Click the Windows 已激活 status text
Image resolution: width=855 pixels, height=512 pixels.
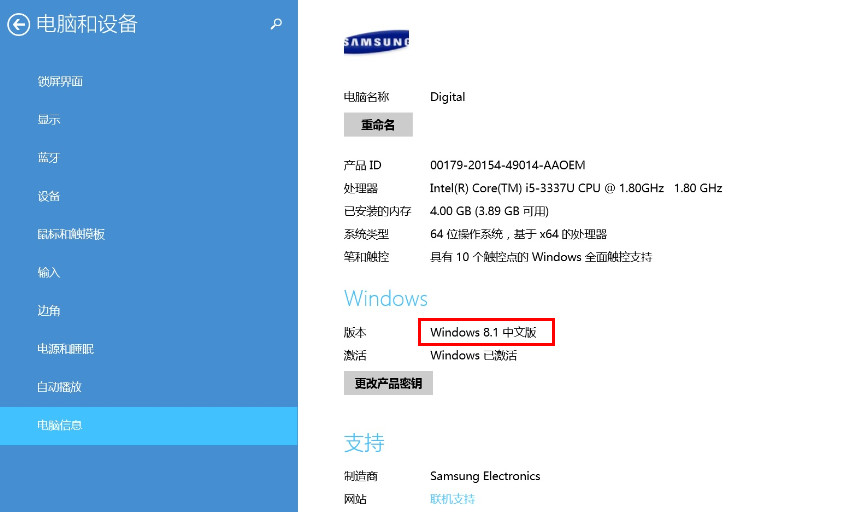[473, 356]
